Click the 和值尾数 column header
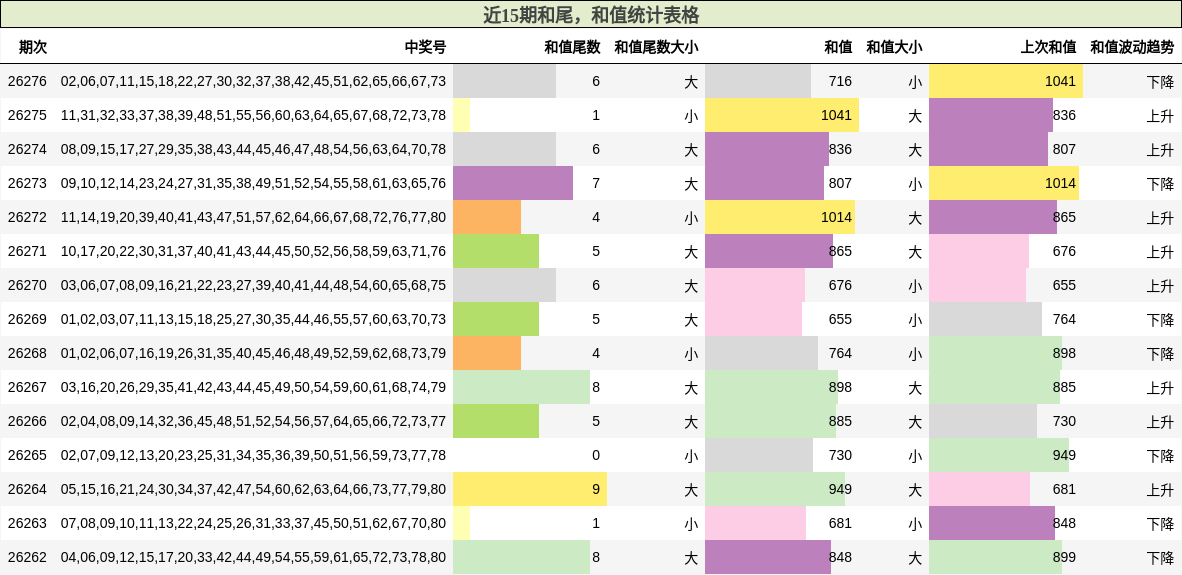 pyautogui.click(x=572, y=47)
